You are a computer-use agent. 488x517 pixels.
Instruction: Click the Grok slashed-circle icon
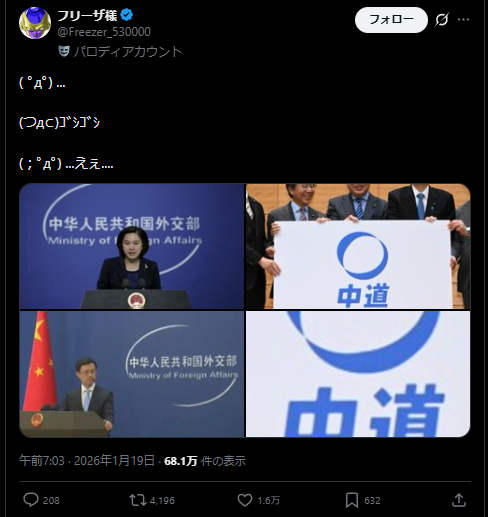pyautogui.click(x=442, y=20)
